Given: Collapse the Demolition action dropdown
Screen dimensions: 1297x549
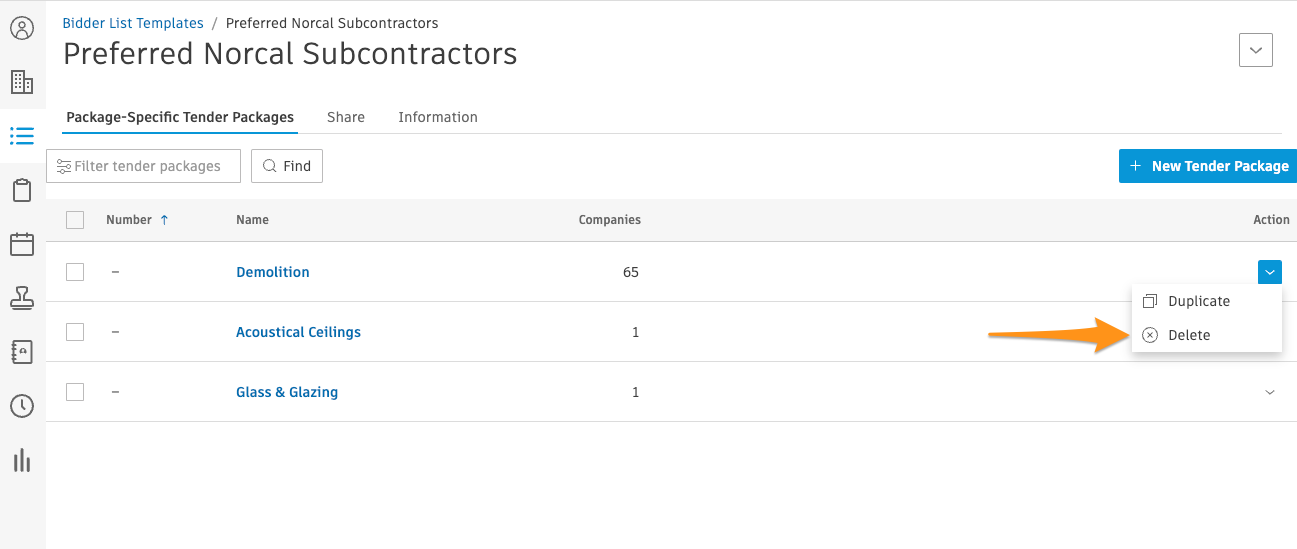Looking at the screenshot, I should (1270, 272).
